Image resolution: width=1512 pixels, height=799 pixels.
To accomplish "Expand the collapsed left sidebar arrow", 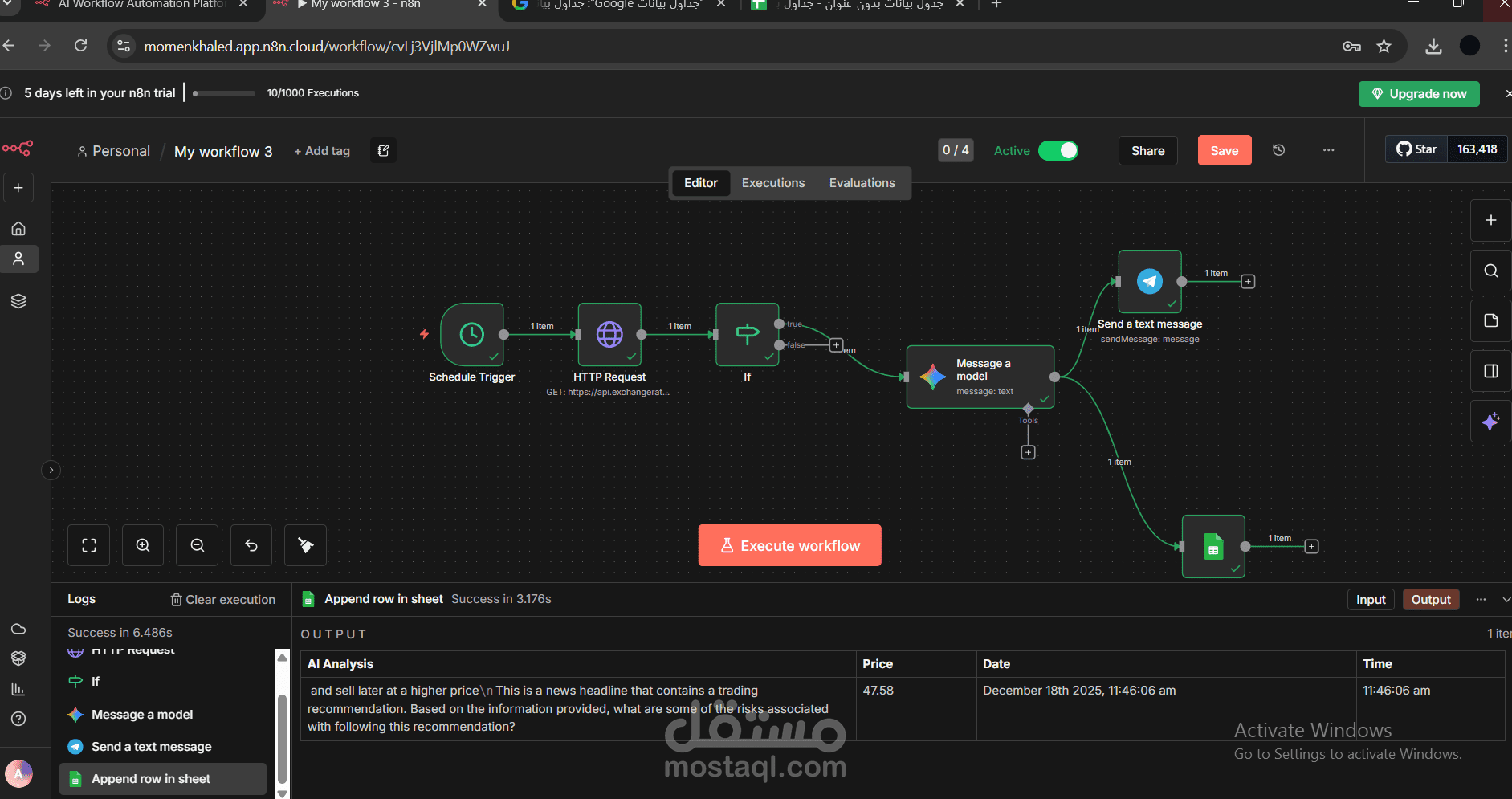I will [x=51, y=470].
